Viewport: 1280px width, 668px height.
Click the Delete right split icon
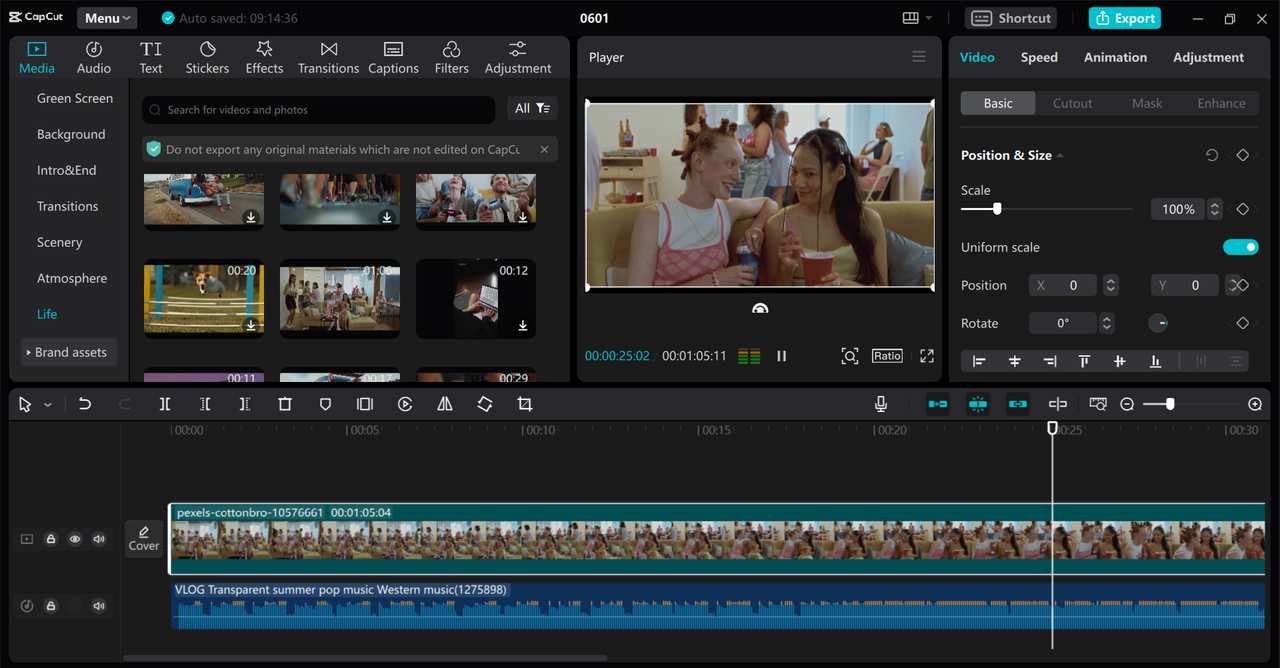(245, 404)
